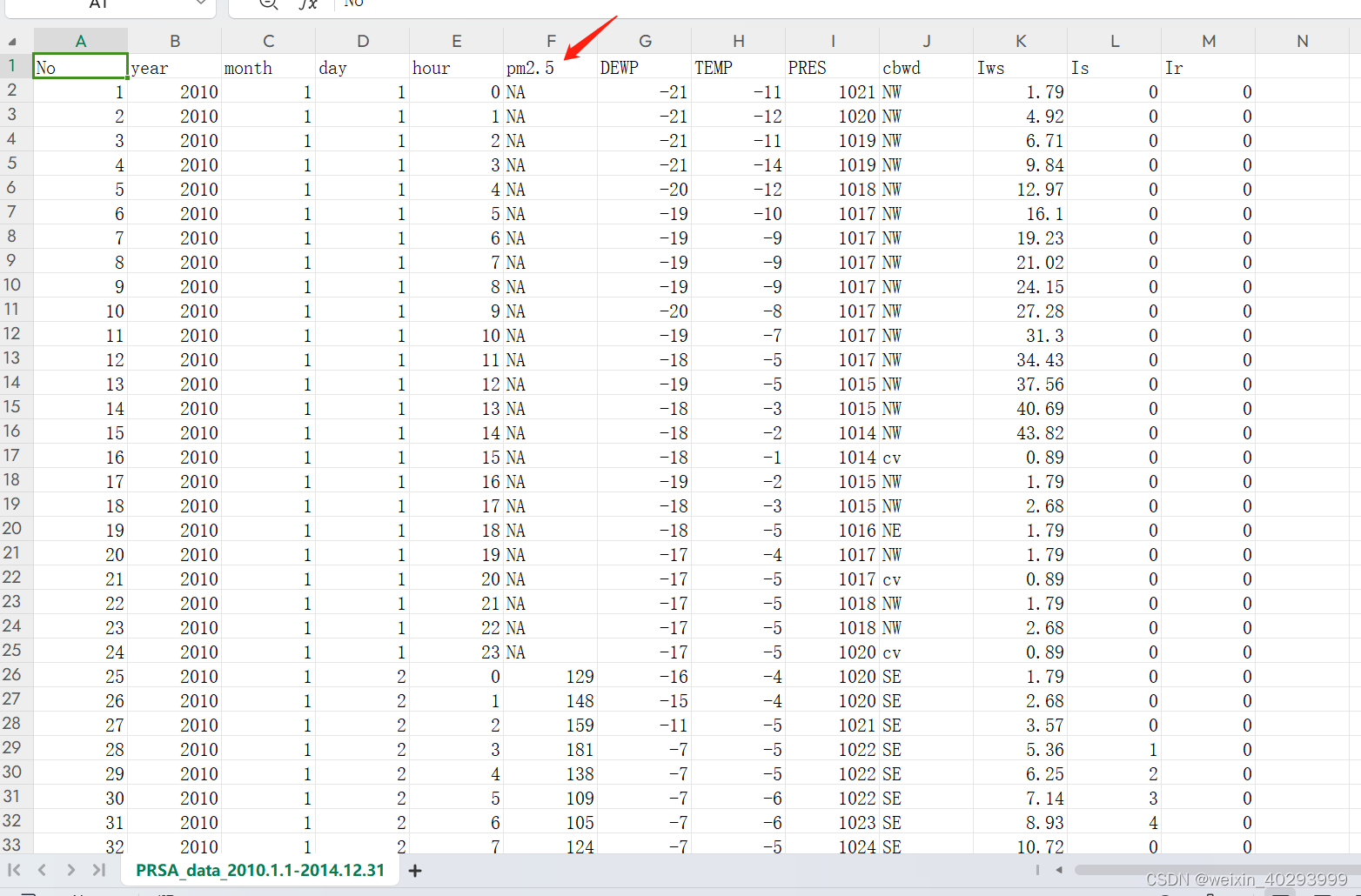The width and height of the screenshot is (1361, 896).
Task: Click the 'cbwd' header cell
Action: pyautogui.click(x=927, y=67)
